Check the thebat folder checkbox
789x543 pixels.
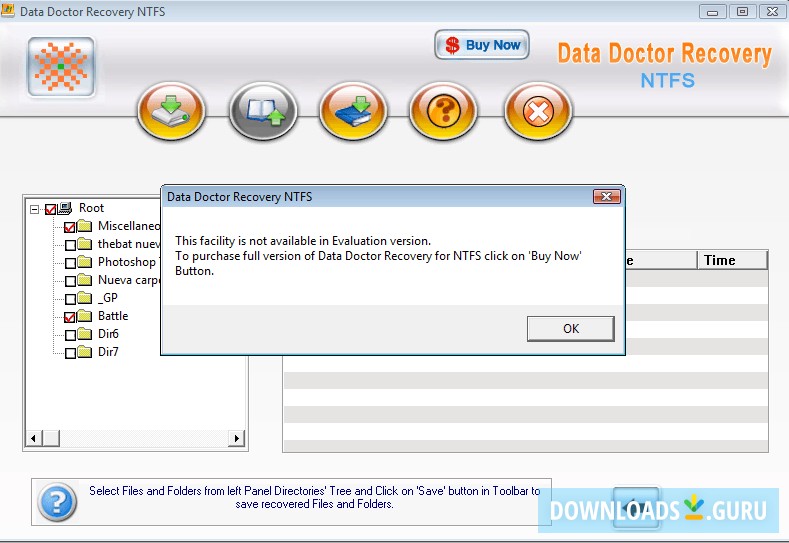[x=70, y=245]
